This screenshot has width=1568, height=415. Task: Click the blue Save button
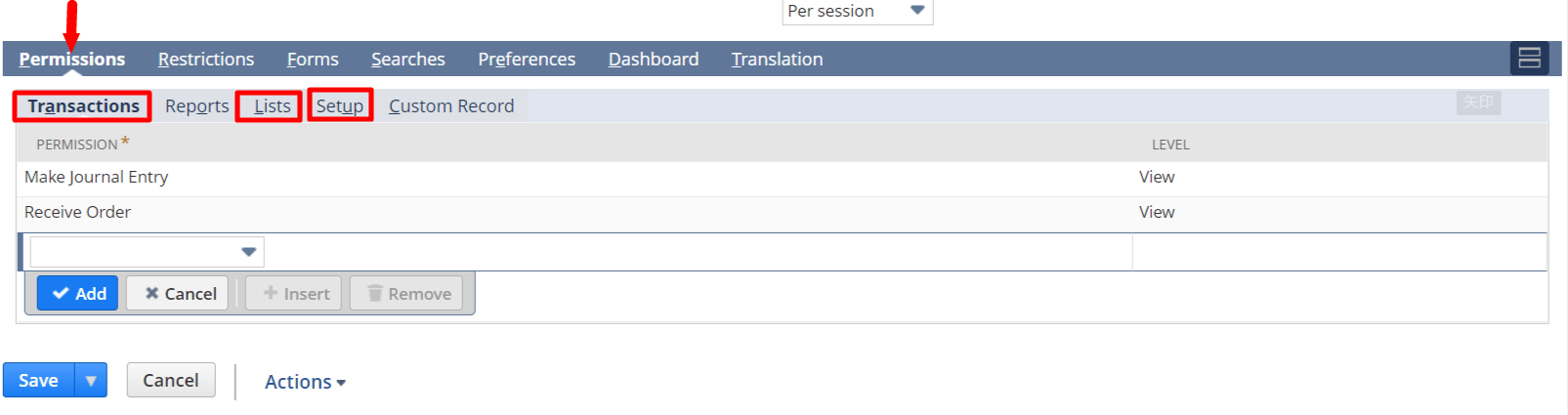(x=39, y=380)
